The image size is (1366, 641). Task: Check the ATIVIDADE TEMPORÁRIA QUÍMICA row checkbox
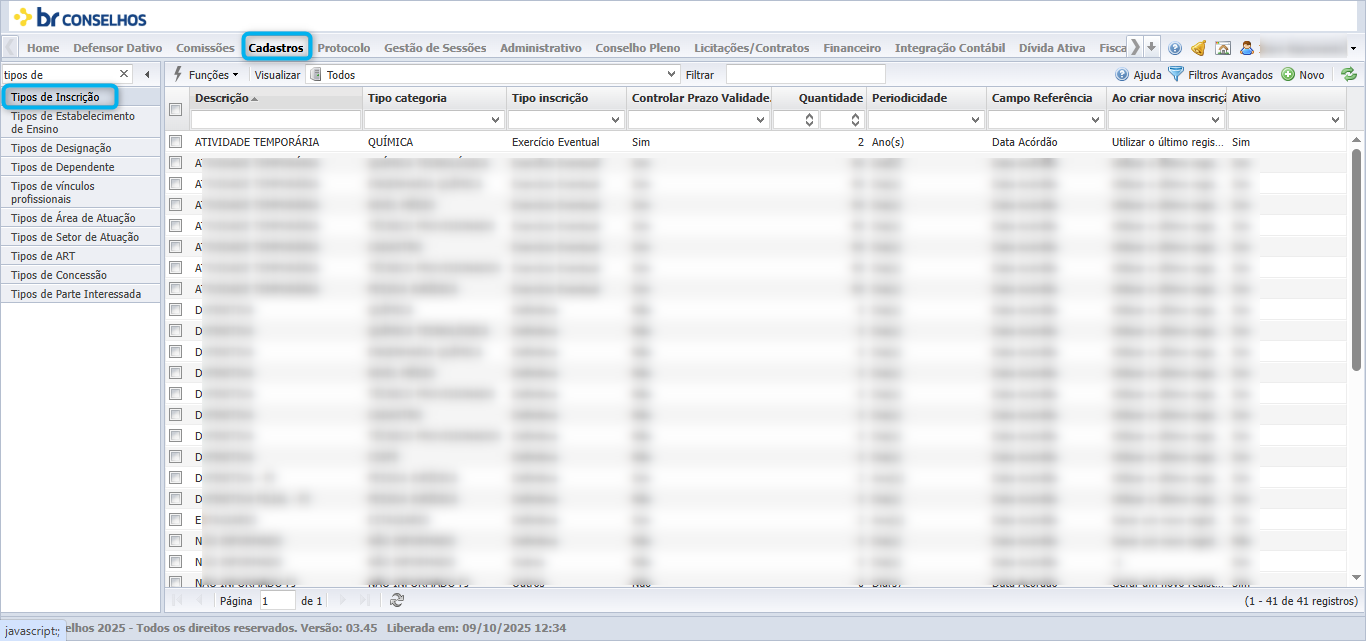tap(176, 142)
